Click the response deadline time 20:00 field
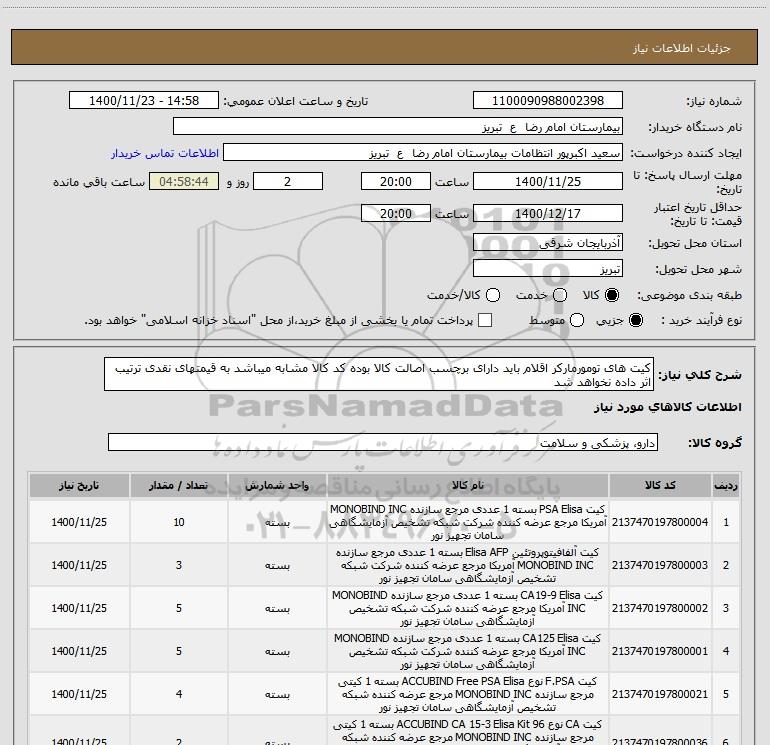The height and width of the screenshot is (745, 770). 396,181
